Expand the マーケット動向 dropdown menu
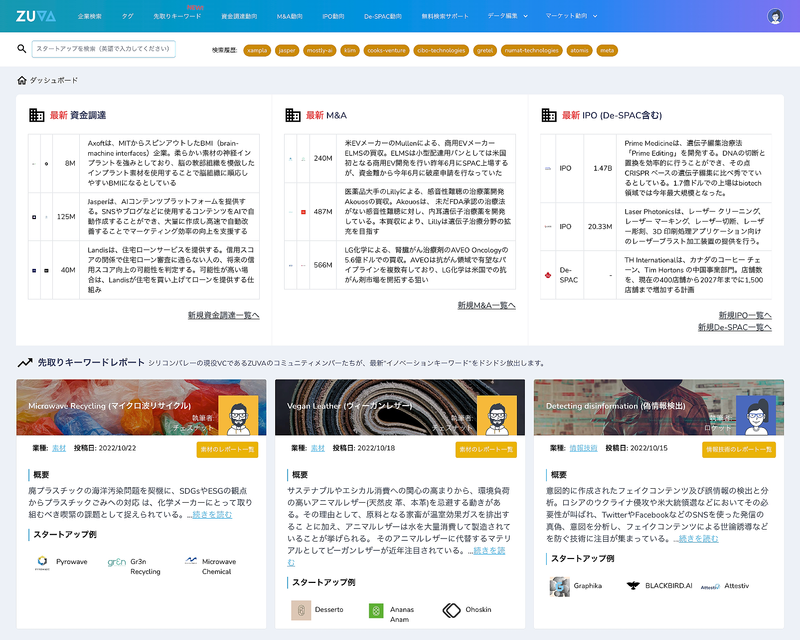 pyautogui.click(x=571, y=16)
